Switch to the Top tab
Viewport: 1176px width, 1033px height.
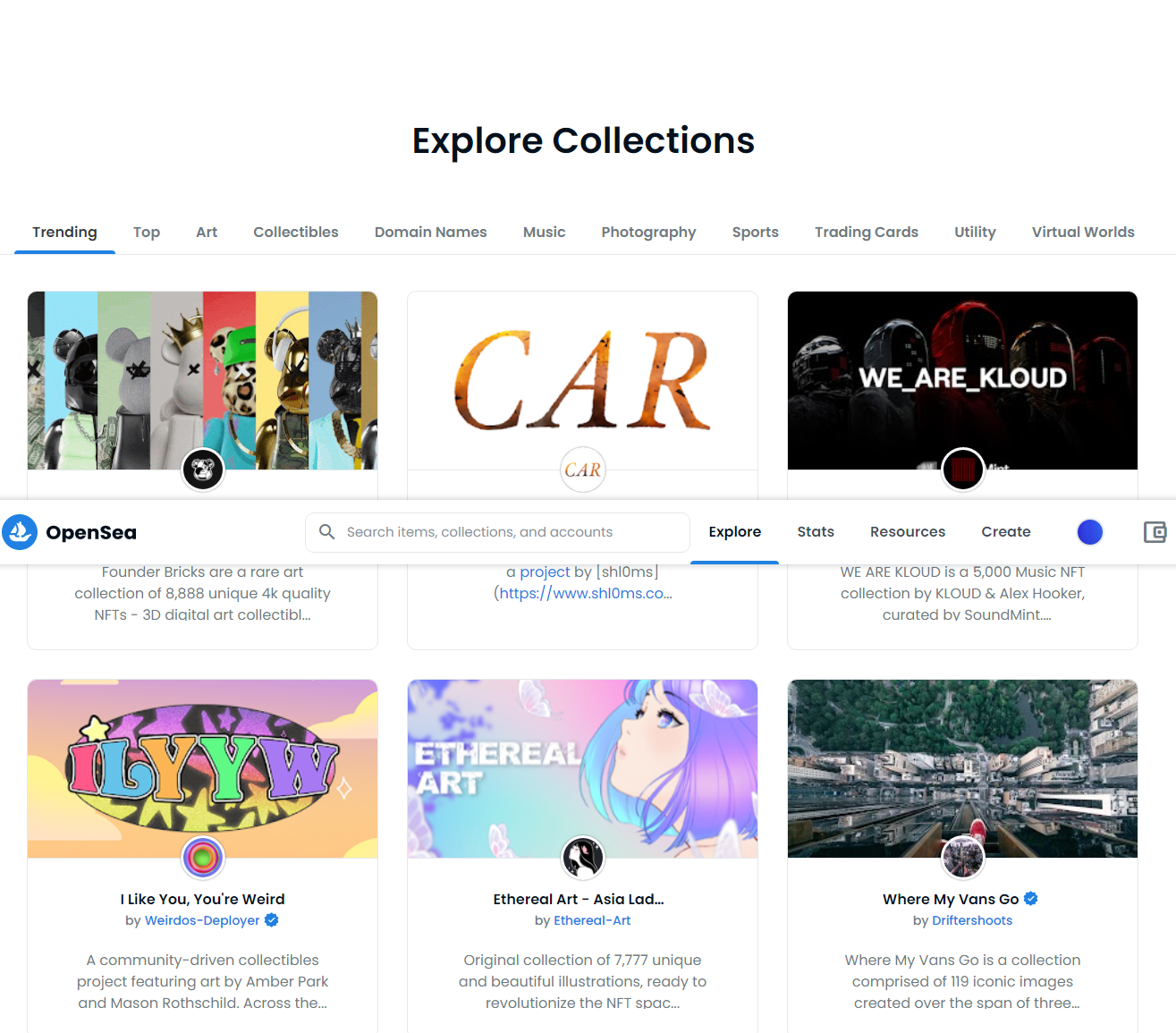[x=147, y=233]
